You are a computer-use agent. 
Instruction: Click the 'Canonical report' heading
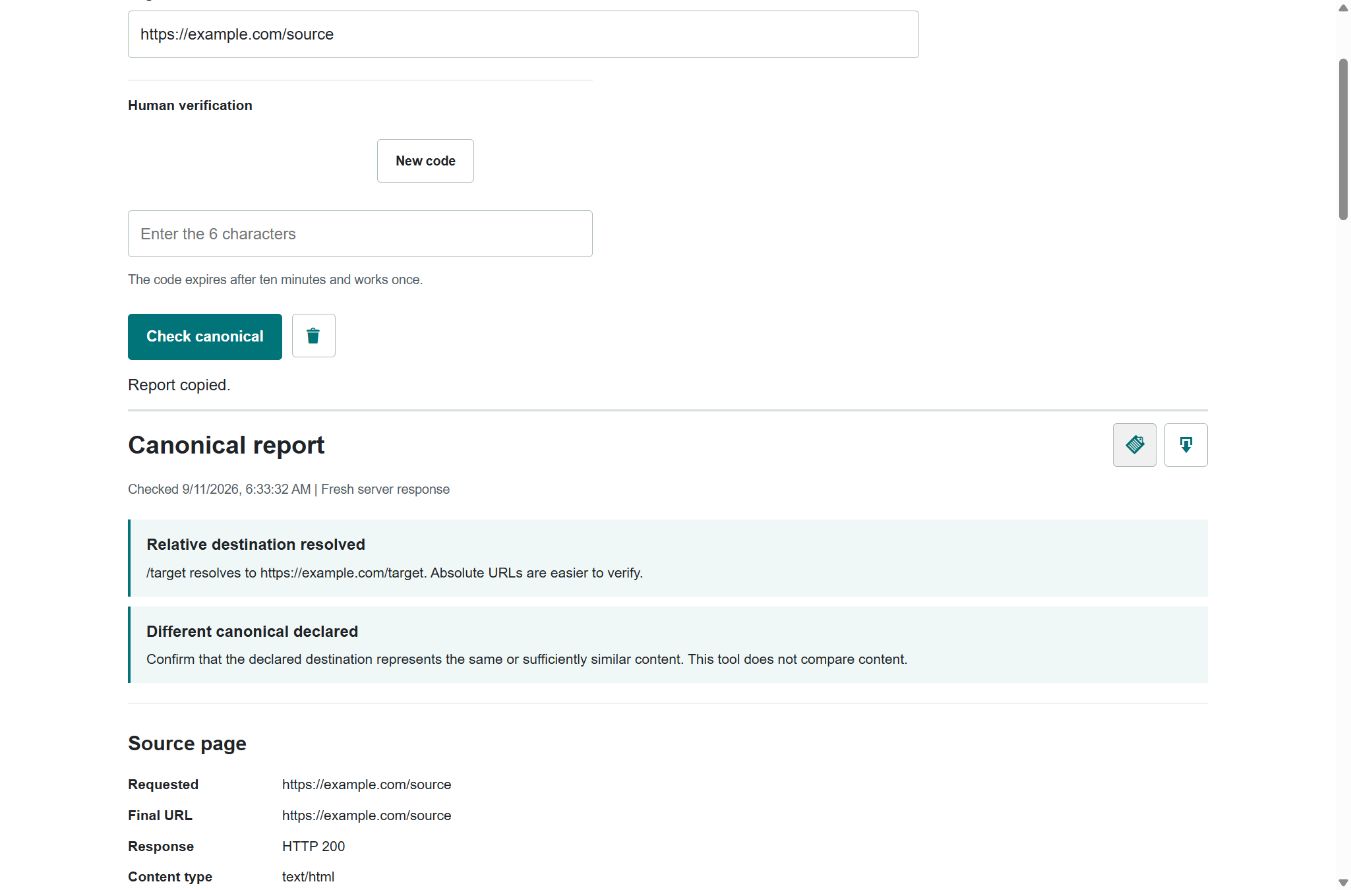click(226, 445)
